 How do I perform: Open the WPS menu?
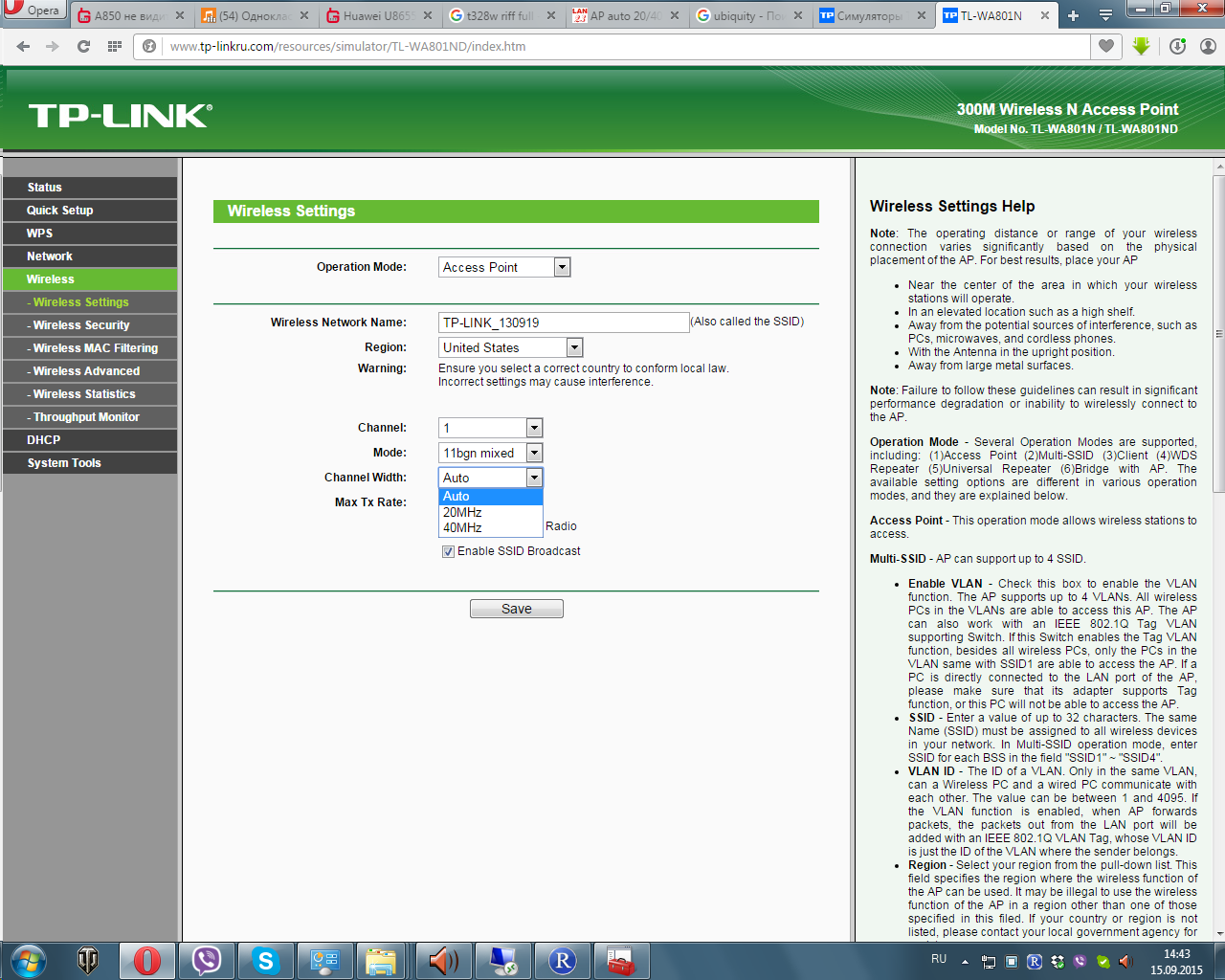point(90,234)
